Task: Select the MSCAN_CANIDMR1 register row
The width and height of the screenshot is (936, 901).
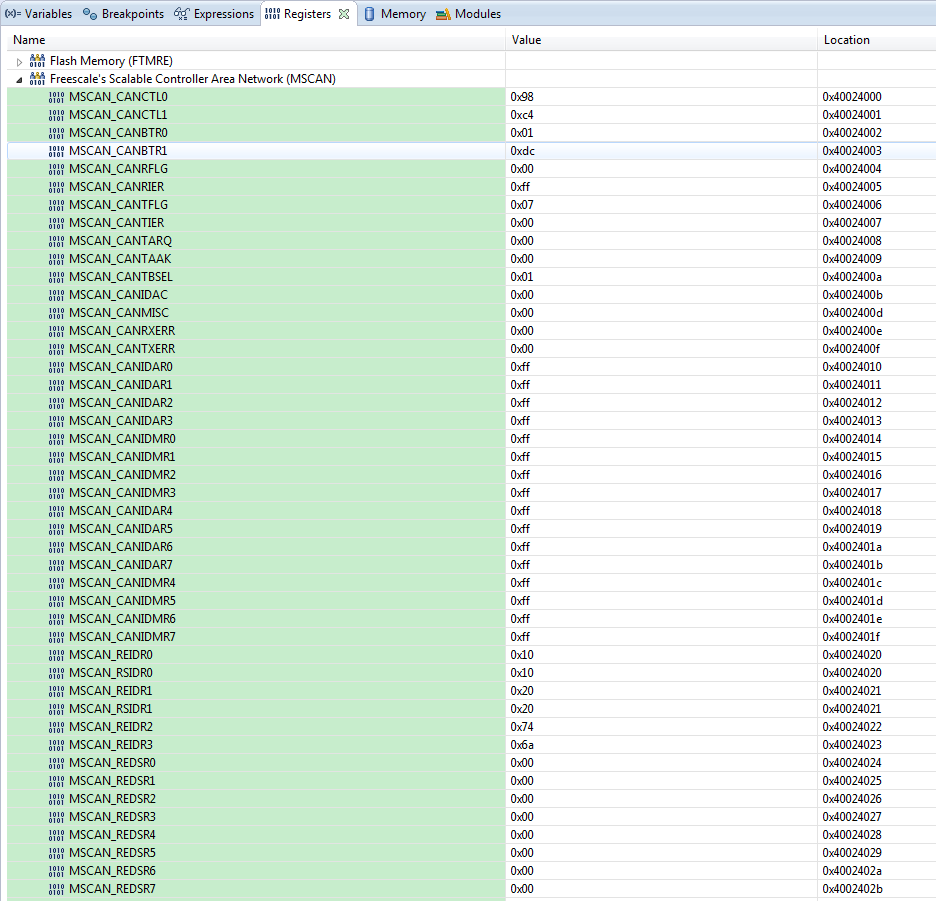Action: coord(472,457)
